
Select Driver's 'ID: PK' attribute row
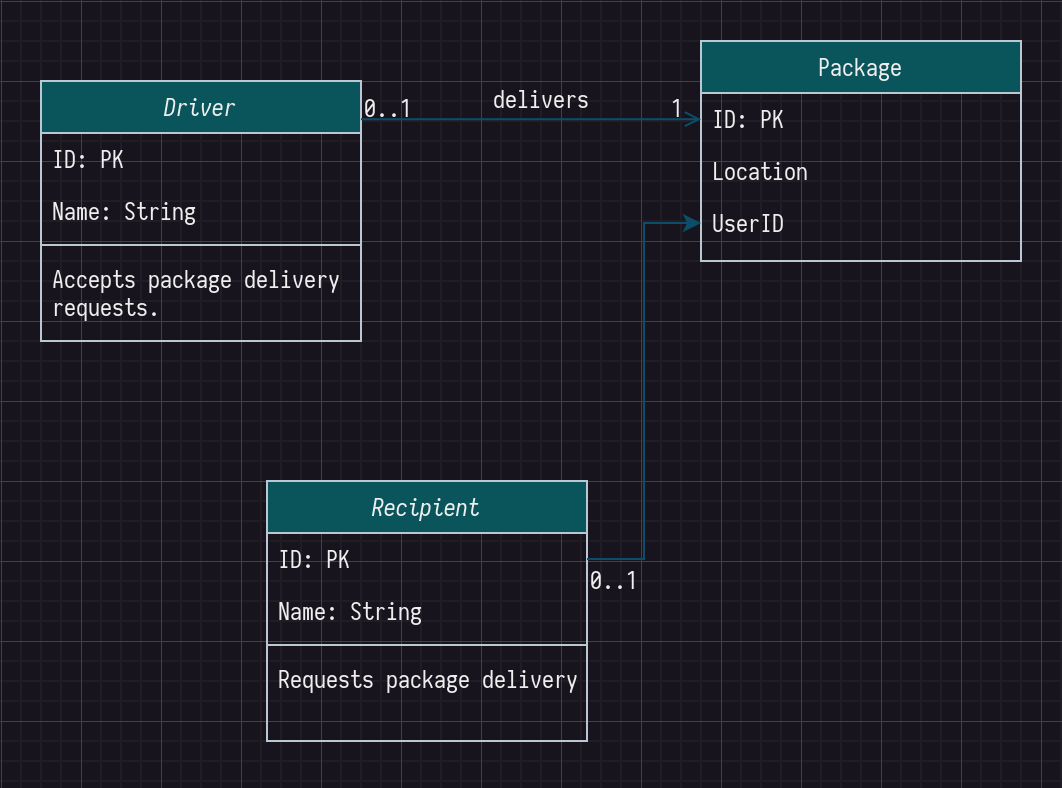click(200, 160)
